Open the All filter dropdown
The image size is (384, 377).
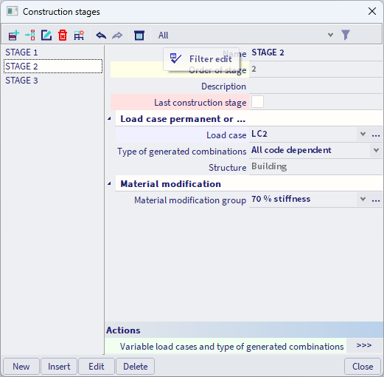330,35
